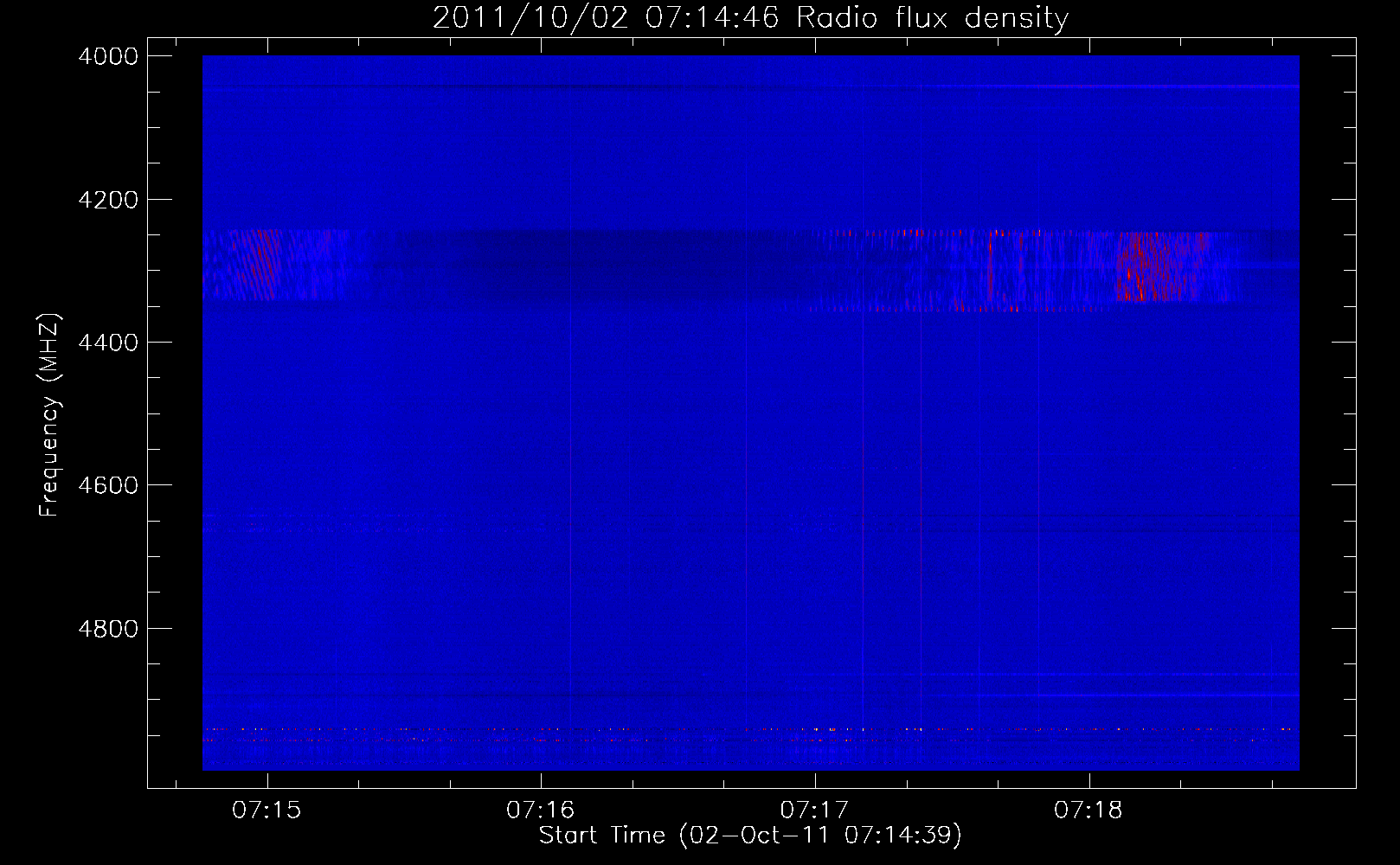Click the 4200 frequency tick label

click(x=108, y=200)
